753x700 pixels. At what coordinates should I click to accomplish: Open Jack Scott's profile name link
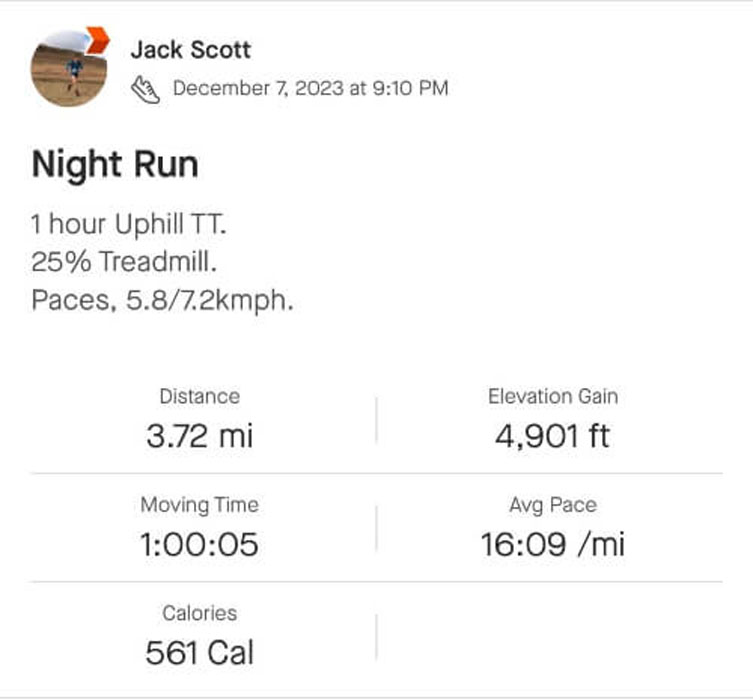point(190,49)
